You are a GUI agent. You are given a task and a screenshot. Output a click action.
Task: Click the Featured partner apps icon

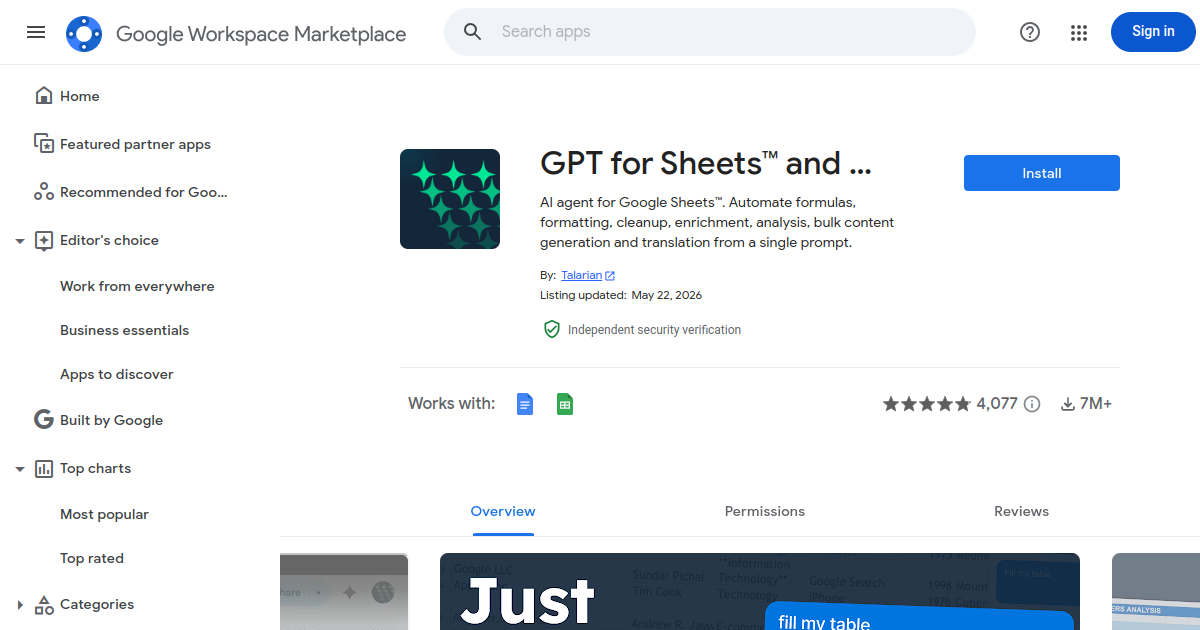coord(44,144)
